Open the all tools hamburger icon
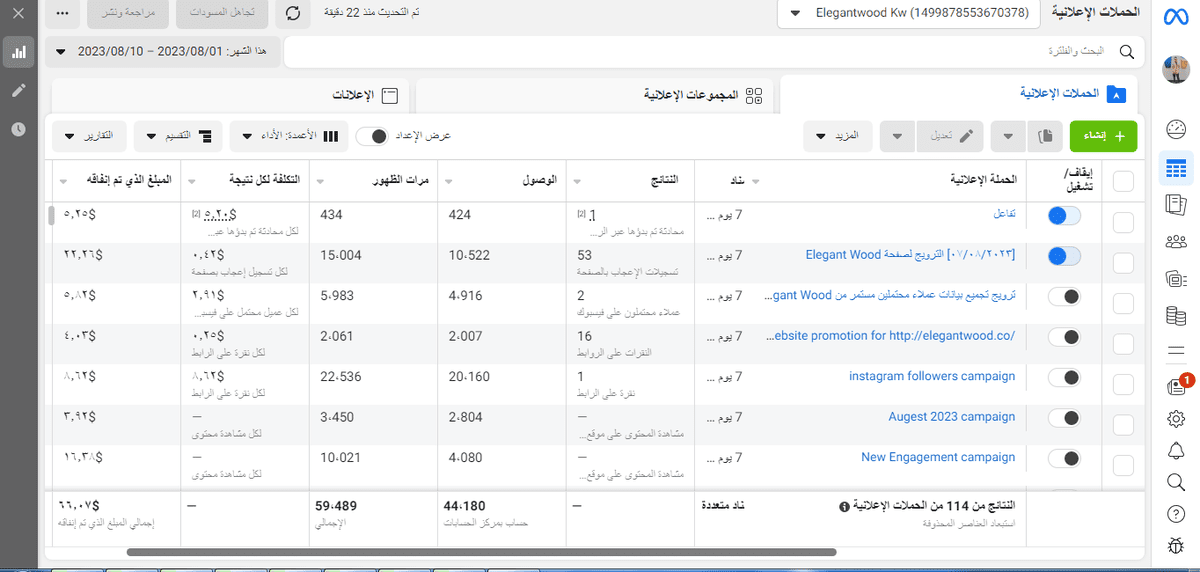This screenshot has width=1200, height=572. pyautogui.click(x=1175, y=350)
